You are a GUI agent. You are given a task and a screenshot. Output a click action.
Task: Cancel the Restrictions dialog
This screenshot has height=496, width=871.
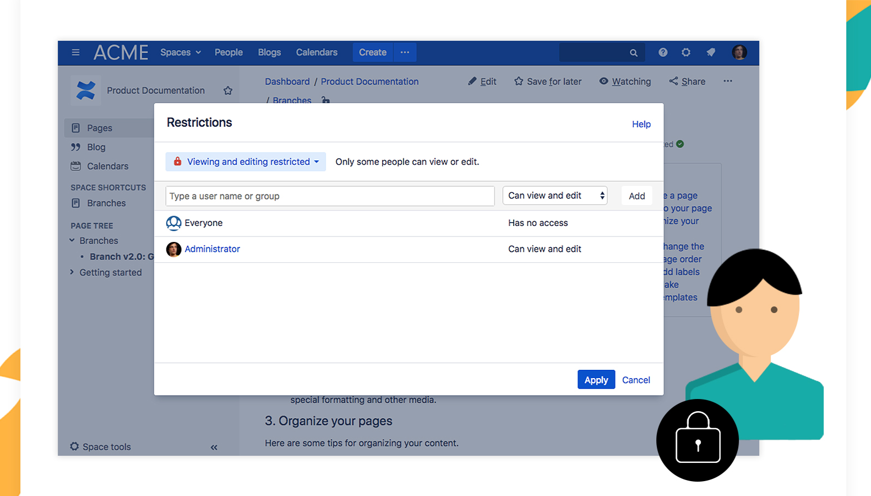point(636,380)
